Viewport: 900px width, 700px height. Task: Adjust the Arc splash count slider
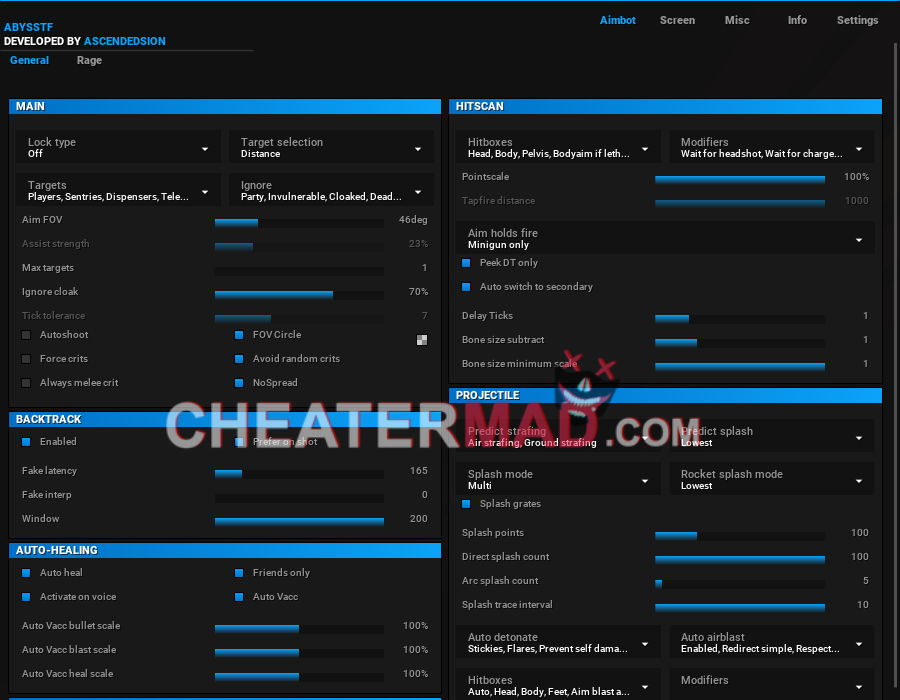(740, 584)
